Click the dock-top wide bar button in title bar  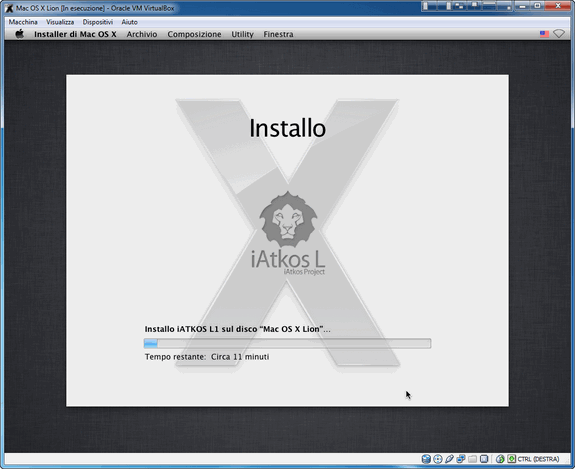[x=489, y=6]
